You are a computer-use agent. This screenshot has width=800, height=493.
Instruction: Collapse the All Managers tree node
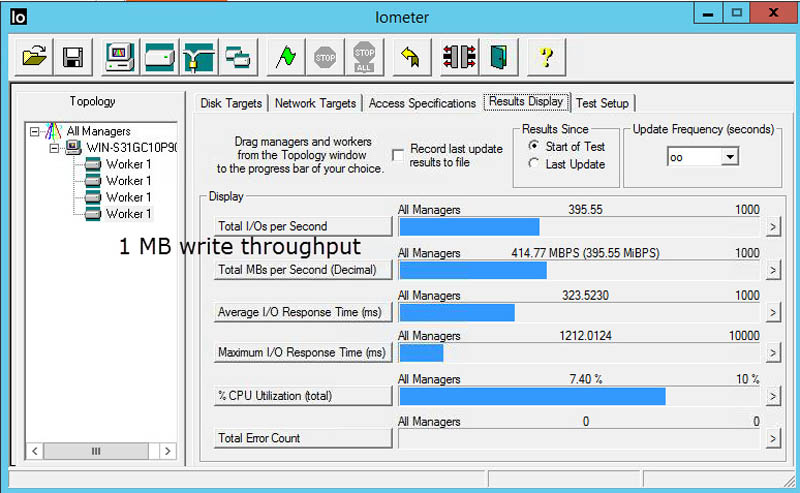(34, 132)
